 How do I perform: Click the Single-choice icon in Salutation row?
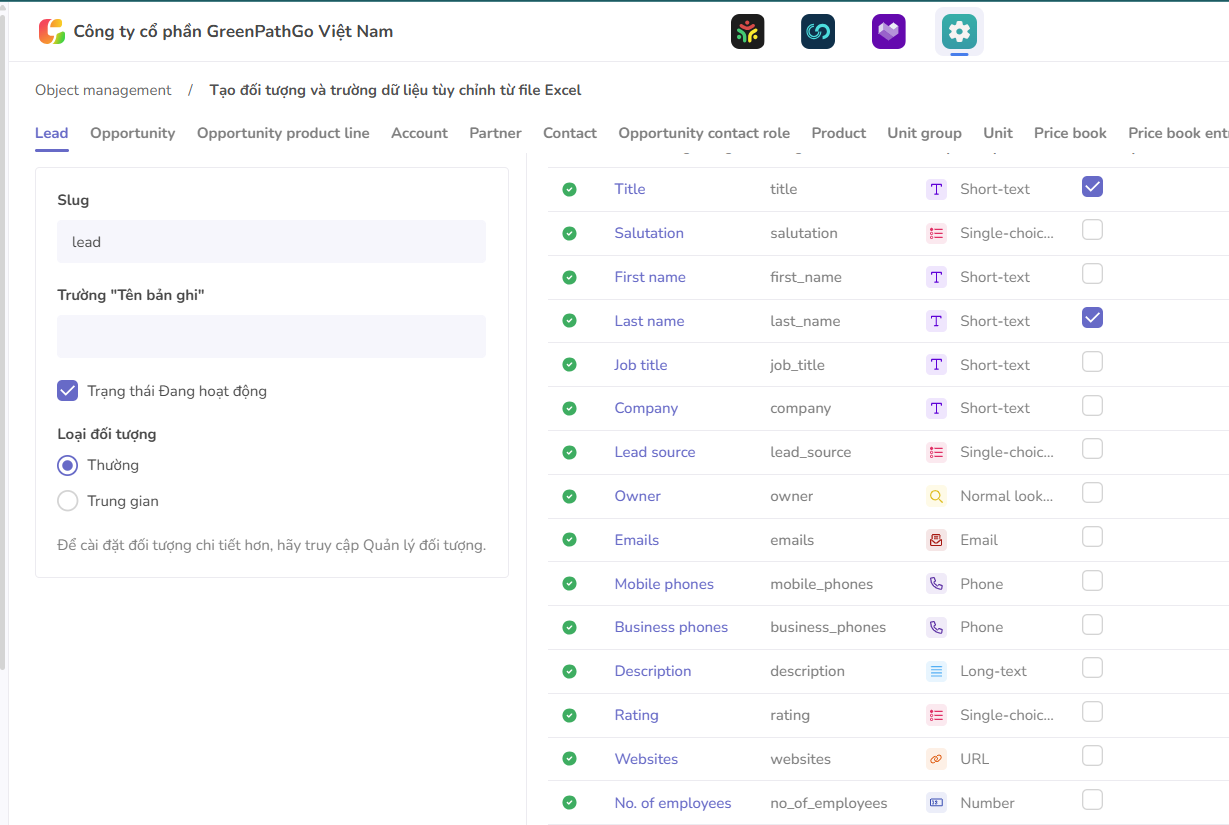[x=936, y=233]
